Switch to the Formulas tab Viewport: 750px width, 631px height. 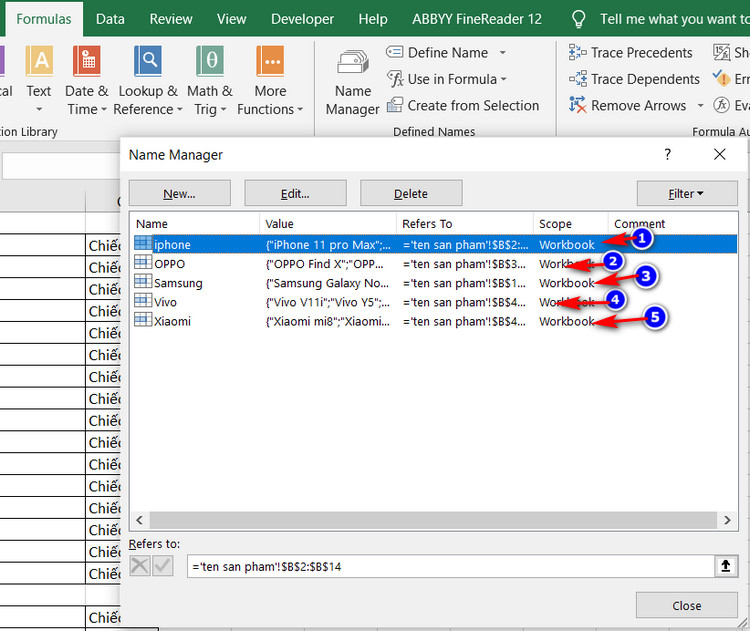click(44, 19)
